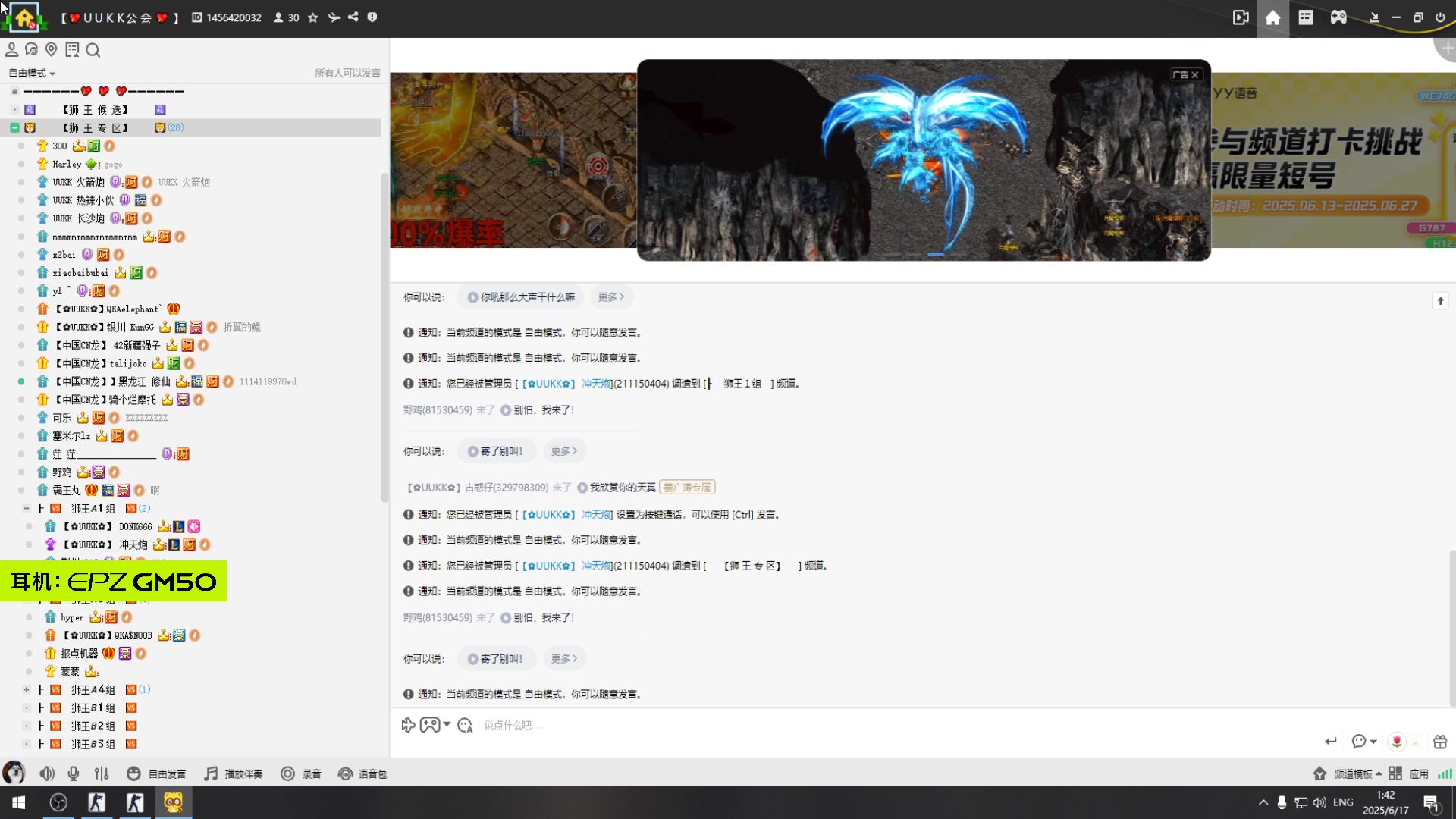Image resolution: width=1456 pixels, height=819 pixels.
Task: Select the 狮王B2组 channel
Action: 93,726
